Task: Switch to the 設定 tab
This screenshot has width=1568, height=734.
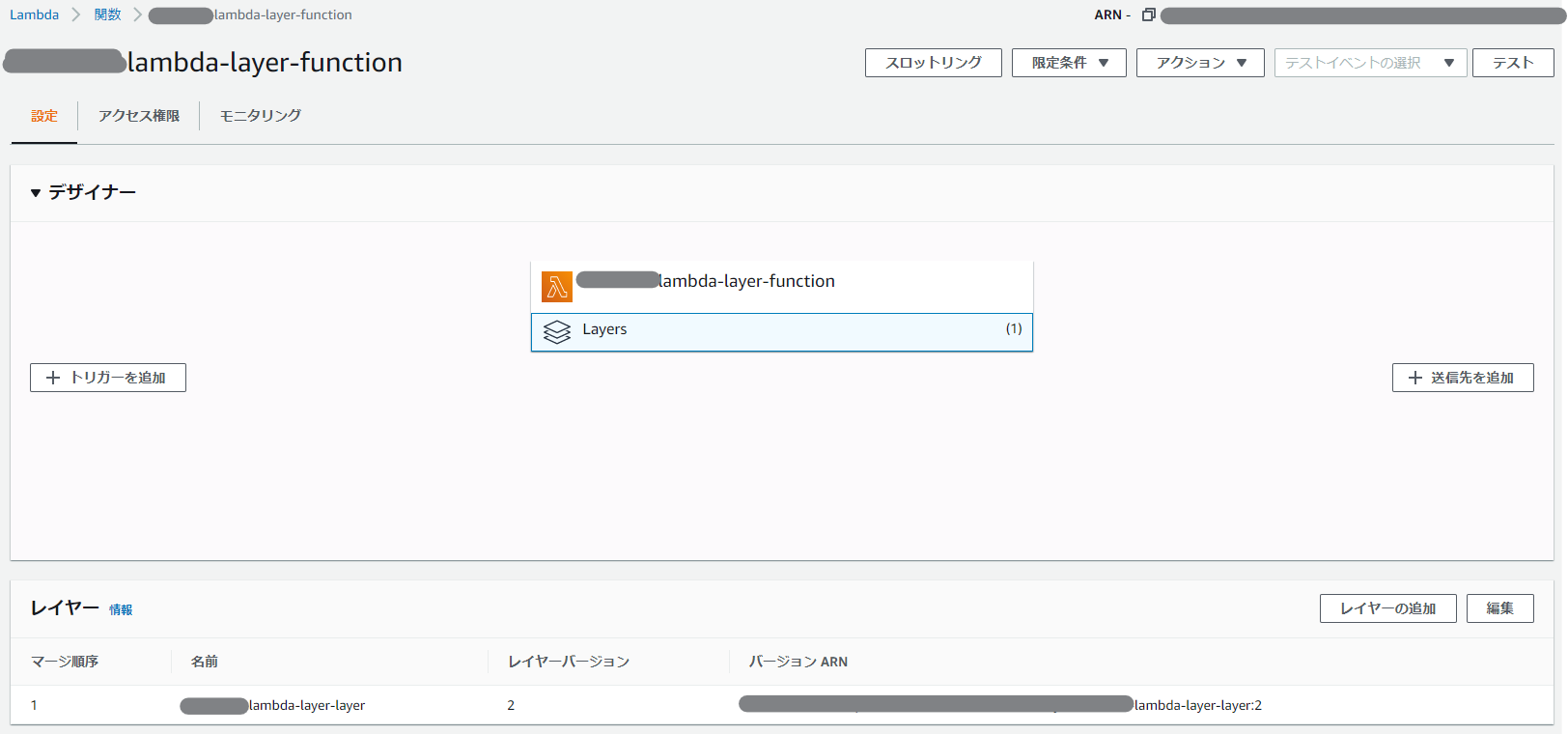Action: [44, 116]
